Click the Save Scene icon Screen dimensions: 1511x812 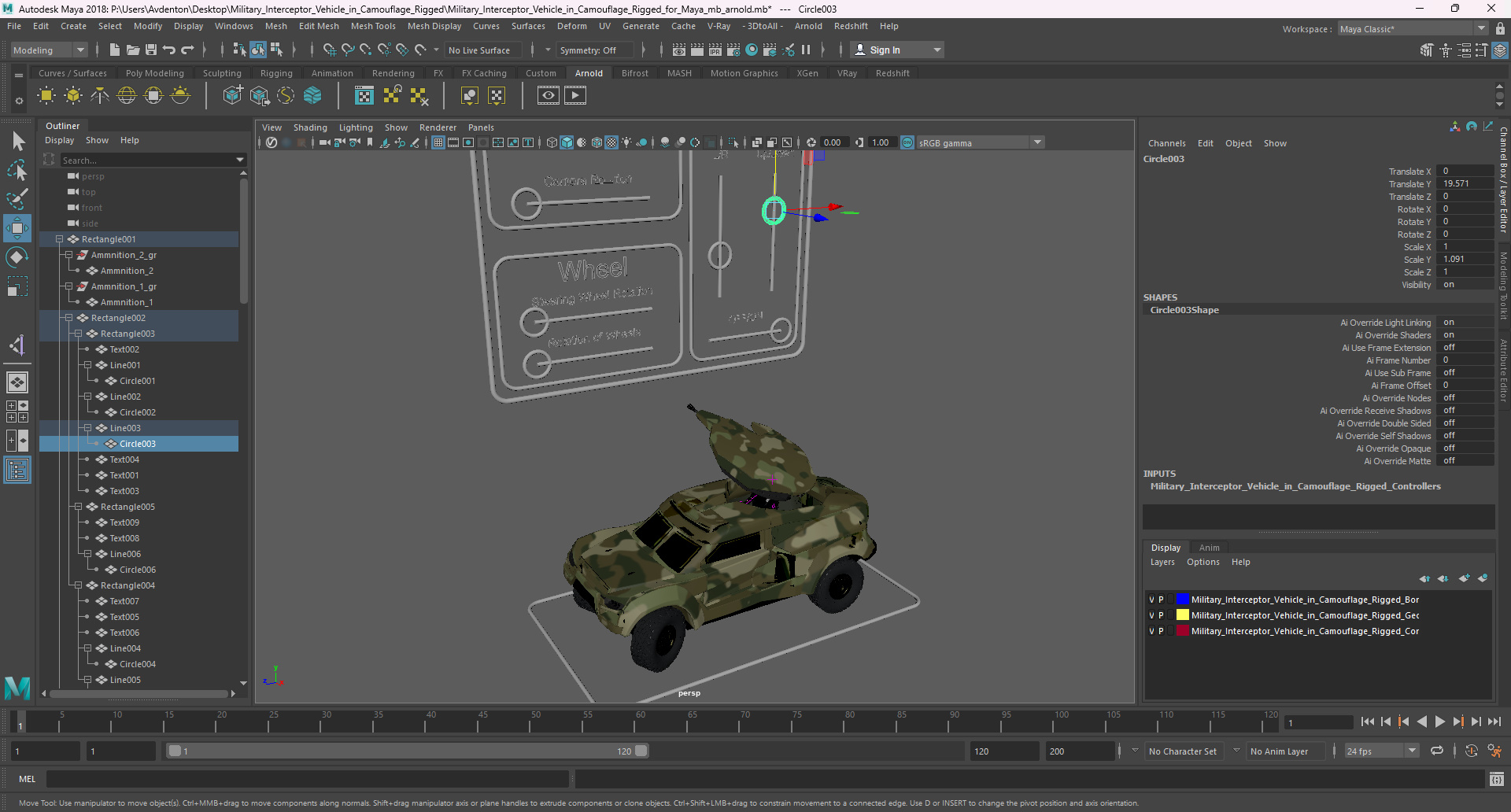tap(151, 50)
